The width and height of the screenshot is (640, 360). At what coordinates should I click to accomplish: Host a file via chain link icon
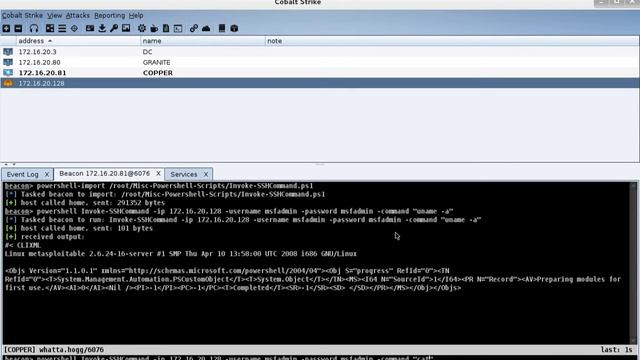click(193, 29)
